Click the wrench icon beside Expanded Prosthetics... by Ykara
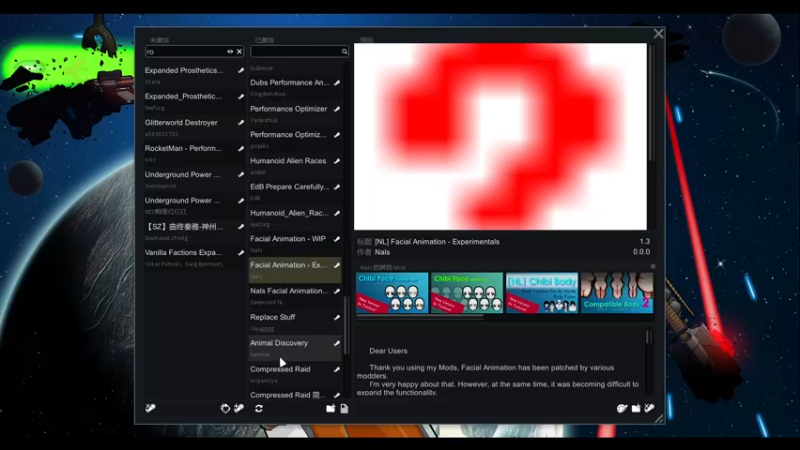This screenshot has height=450, width=800. 240,70
